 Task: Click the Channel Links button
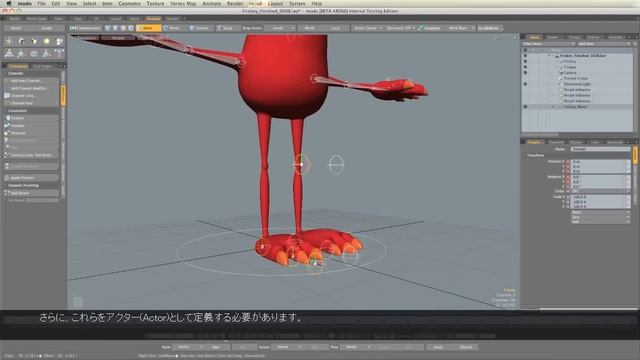(x=31, y=96)
